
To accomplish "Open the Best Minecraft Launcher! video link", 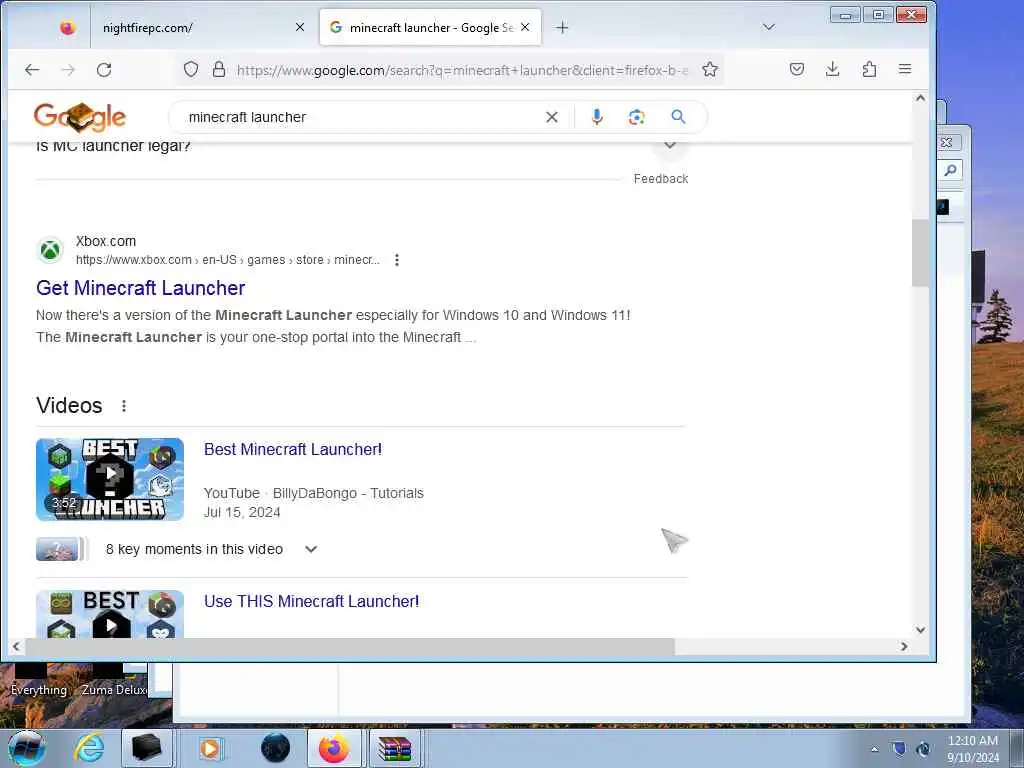I will pyautogui.click(x=293, y=449).
